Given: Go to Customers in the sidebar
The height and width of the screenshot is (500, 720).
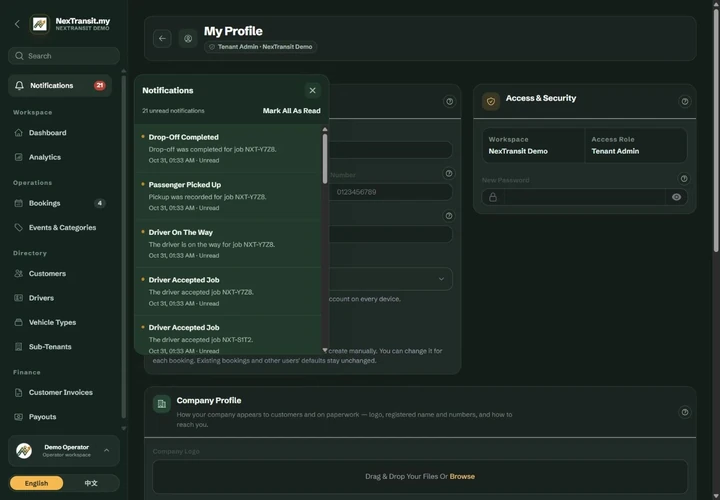Looking at the screenshot, I should click(x=60, y=274).
